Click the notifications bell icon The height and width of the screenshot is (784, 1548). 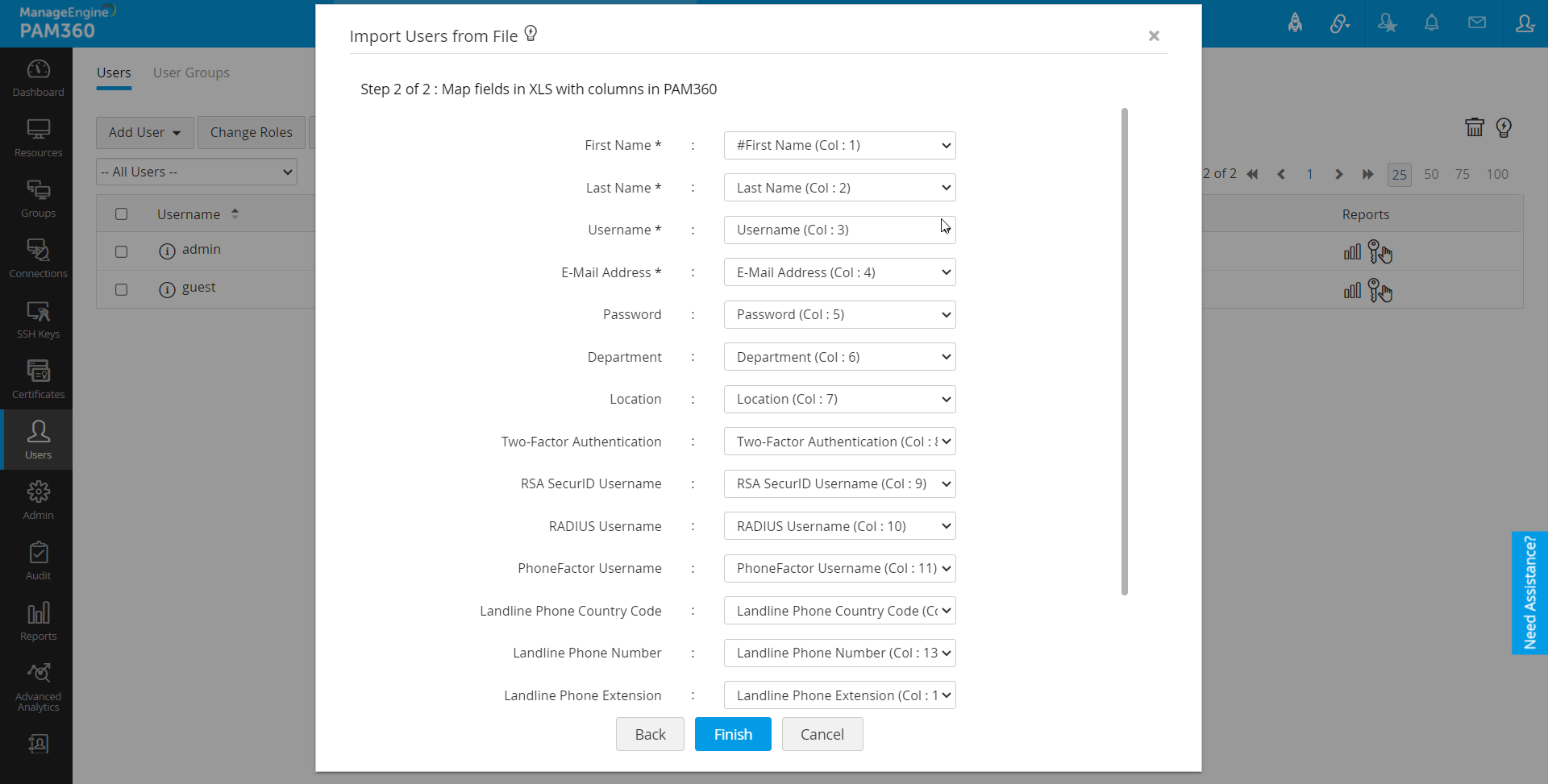pyautogui.click(x=1431, y=23)
